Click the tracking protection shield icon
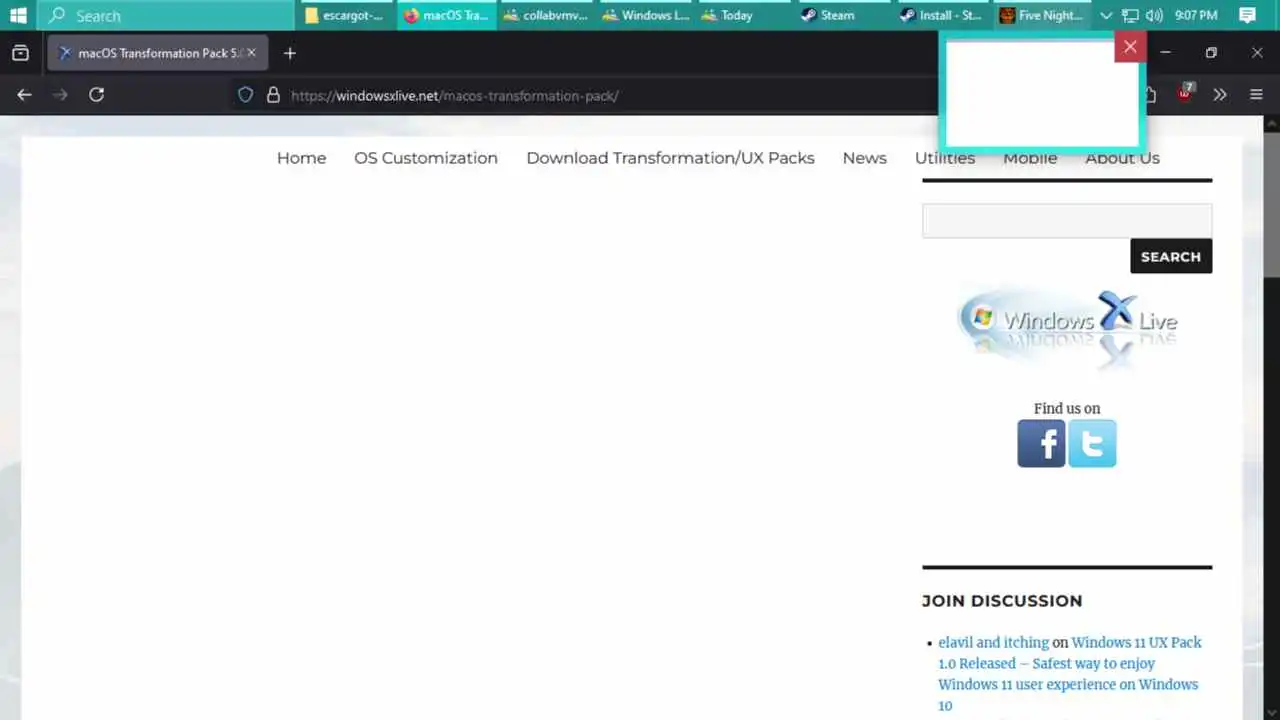The height and width of the screenshot is (720, 1280). 245,95
